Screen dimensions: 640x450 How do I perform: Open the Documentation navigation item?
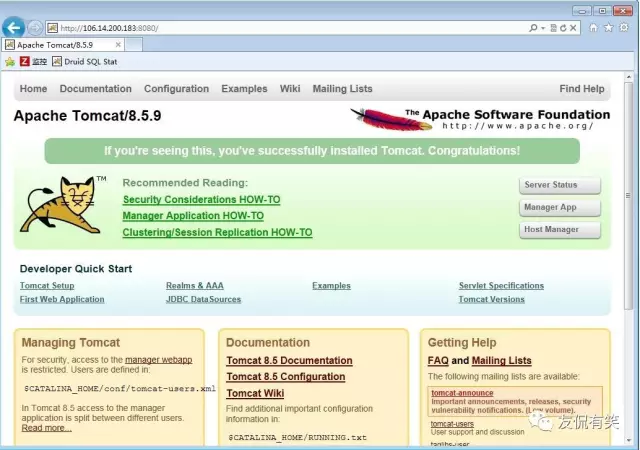[x=96, y=89]
